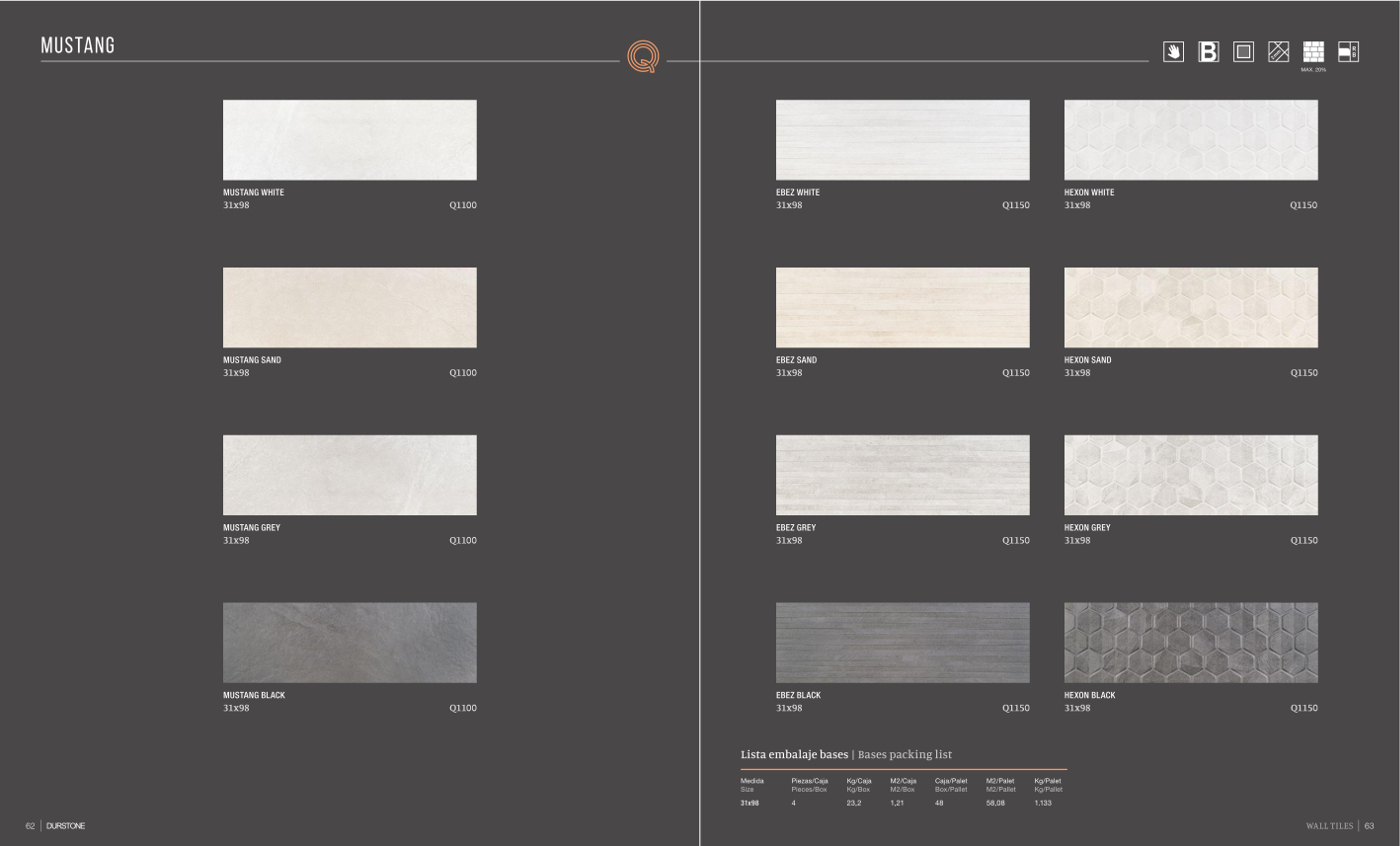
Task: Click the nested square rectified icon
Action: [x=1243, y=52]
